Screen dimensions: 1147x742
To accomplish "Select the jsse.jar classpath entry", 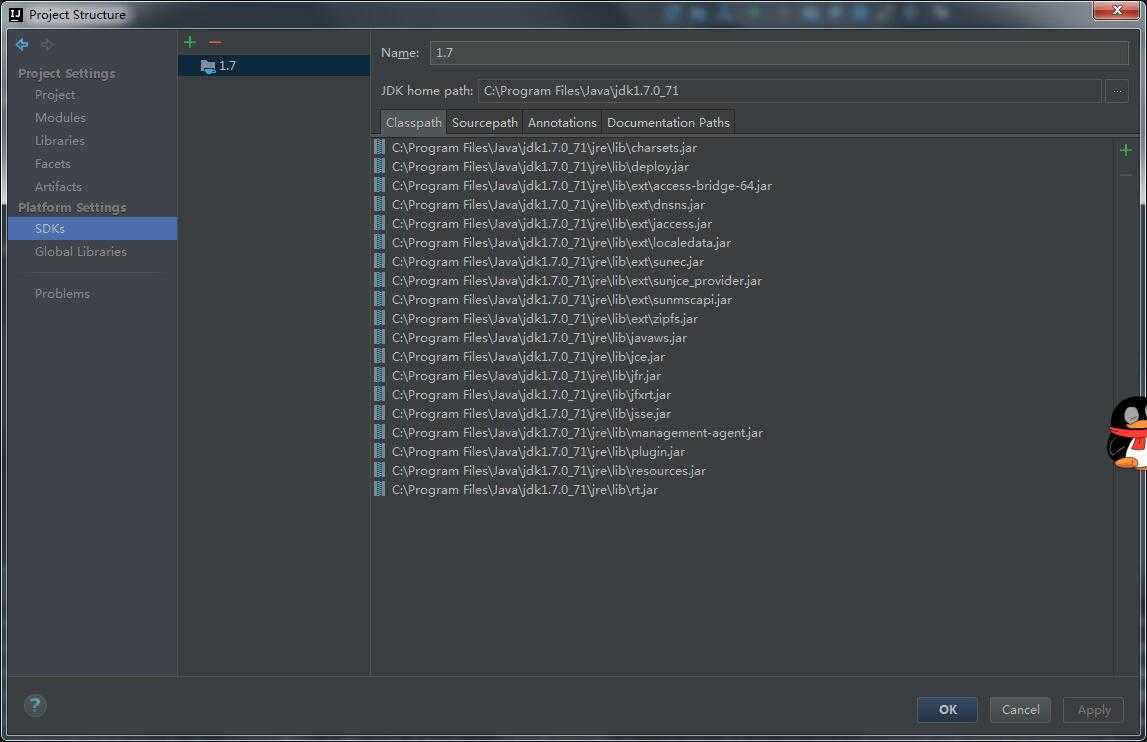I will pyautogui.click(x=531, y=414).
